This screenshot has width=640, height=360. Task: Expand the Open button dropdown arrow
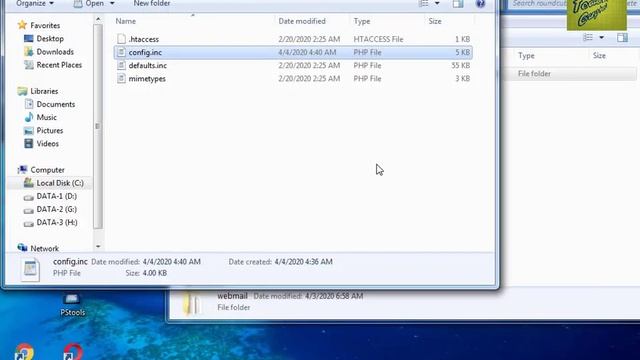112,4
